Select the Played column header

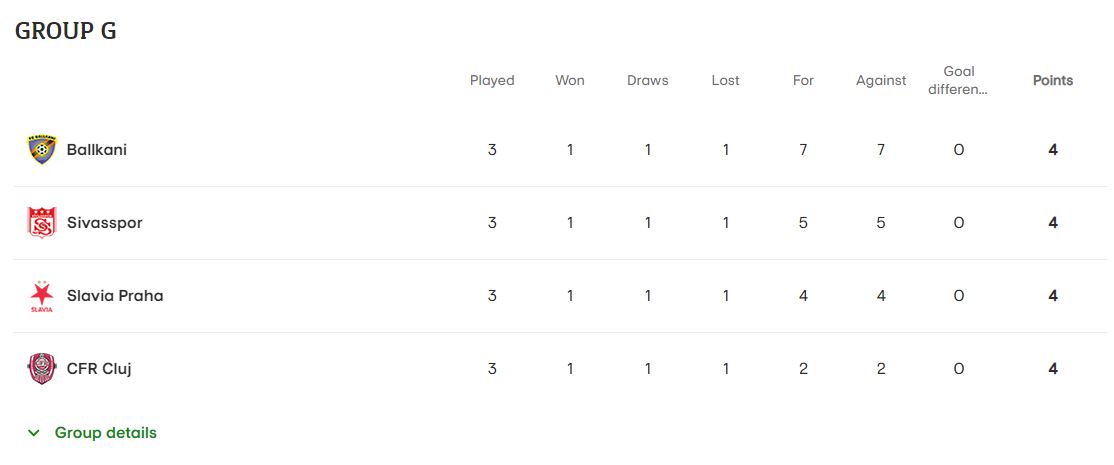(x=492, y=80)
